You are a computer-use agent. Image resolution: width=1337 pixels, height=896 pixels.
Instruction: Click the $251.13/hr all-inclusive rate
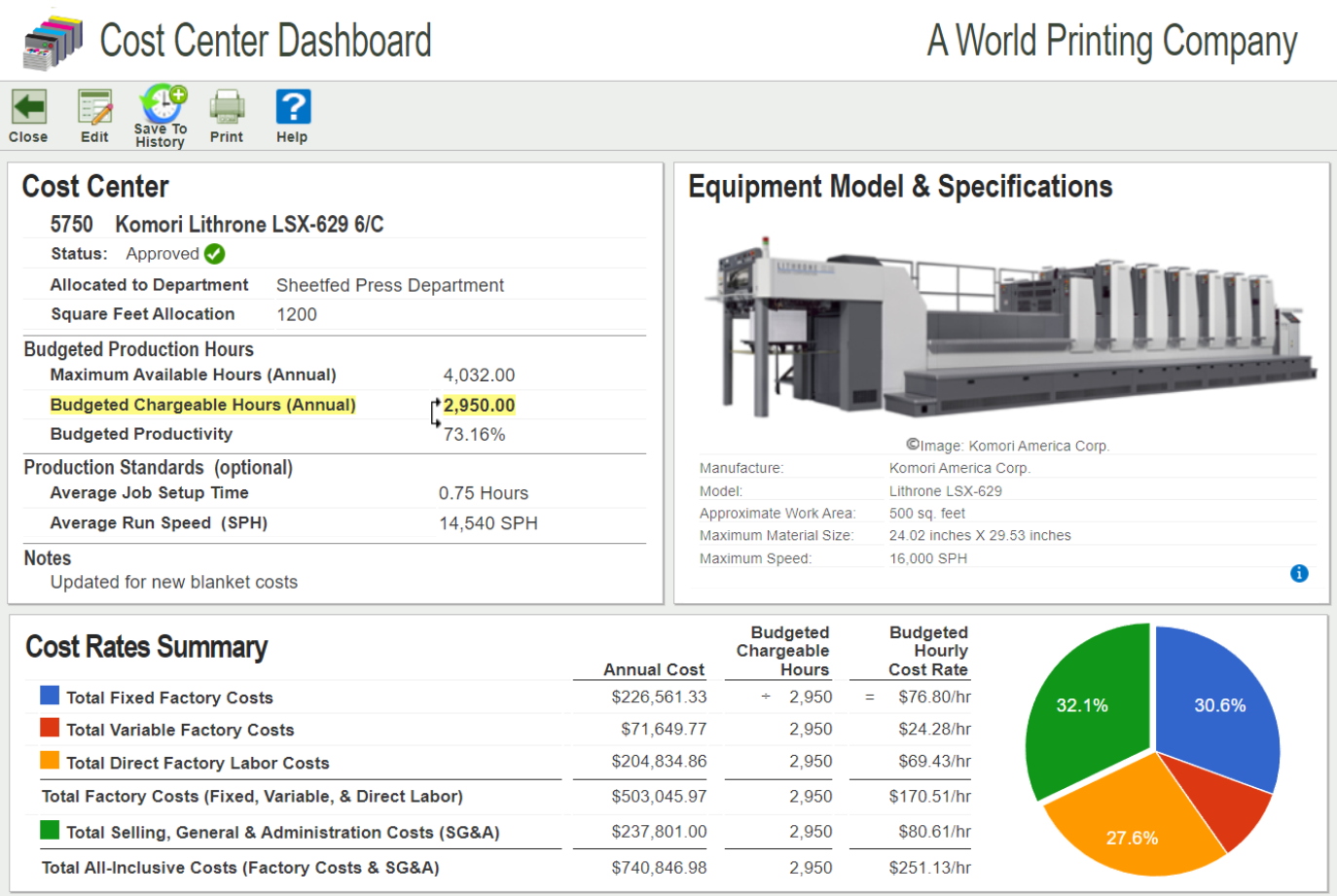[x=929, y=867]
